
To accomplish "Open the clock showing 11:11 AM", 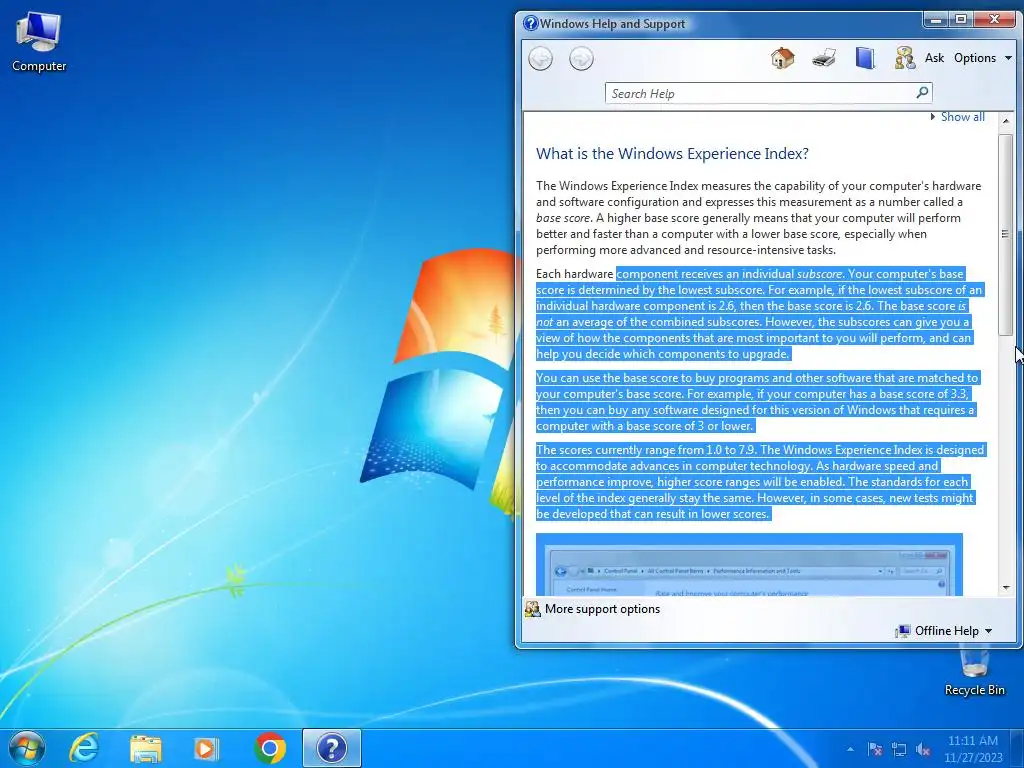I will (x=973, y=749).
